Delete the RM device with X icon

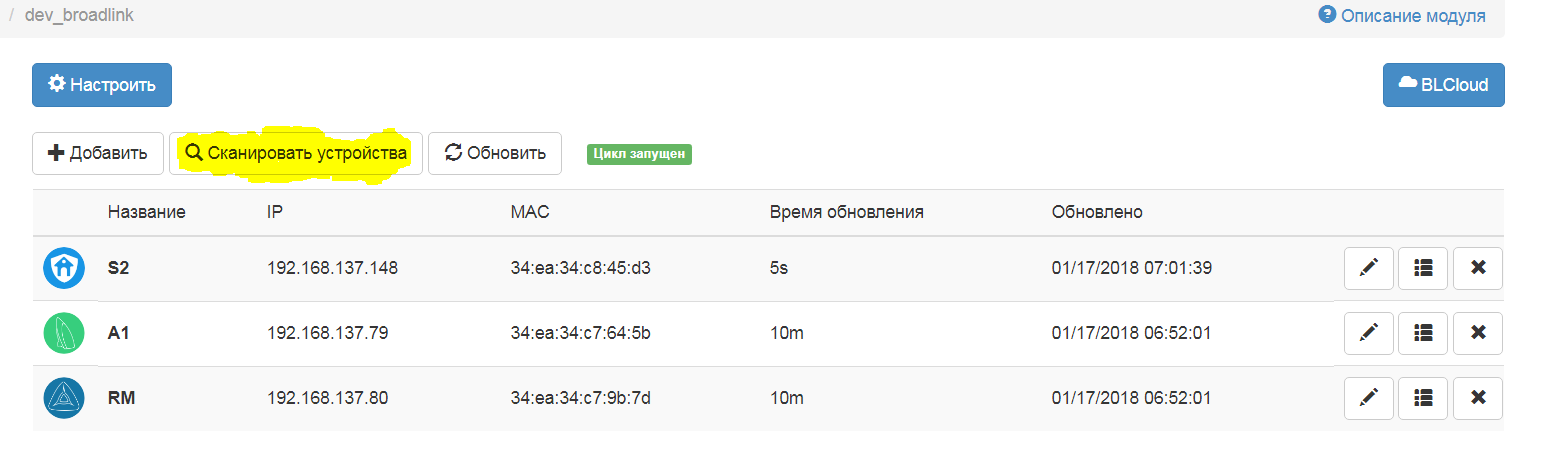click(x=1478, y=398)
